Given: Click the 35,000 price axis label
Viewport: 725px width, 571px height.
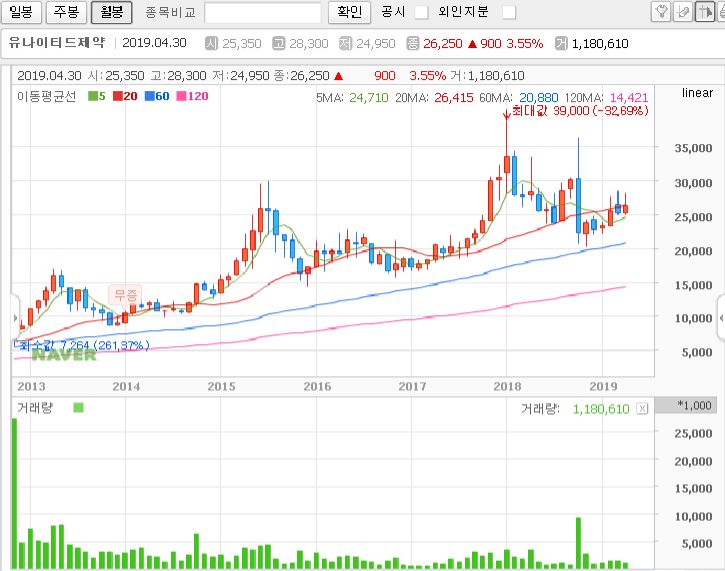Looking at the screenshot, I should click(x=693, y=148).
